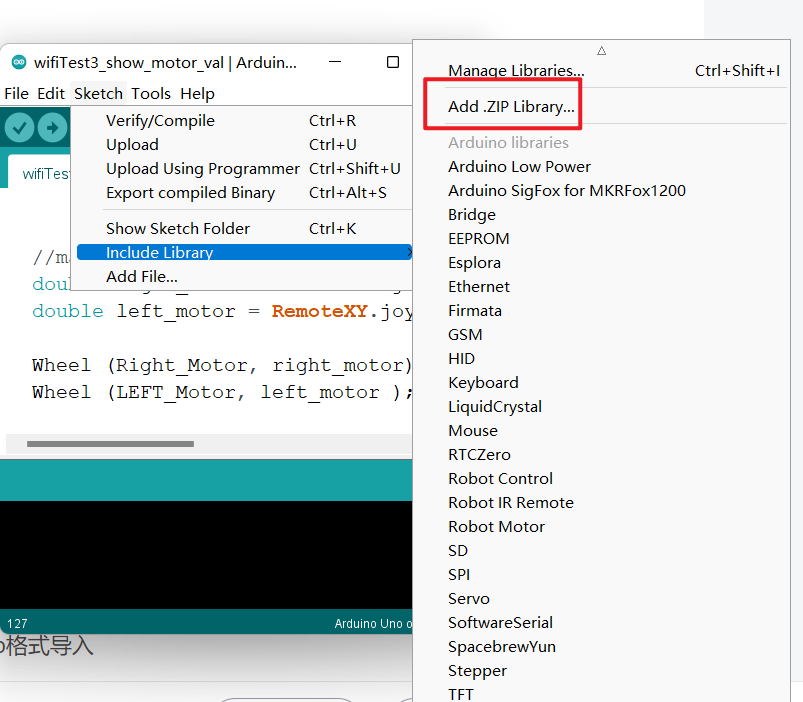Include the Esplora library
The width and height of the screenshot is (803, 702).
[602, 263]
